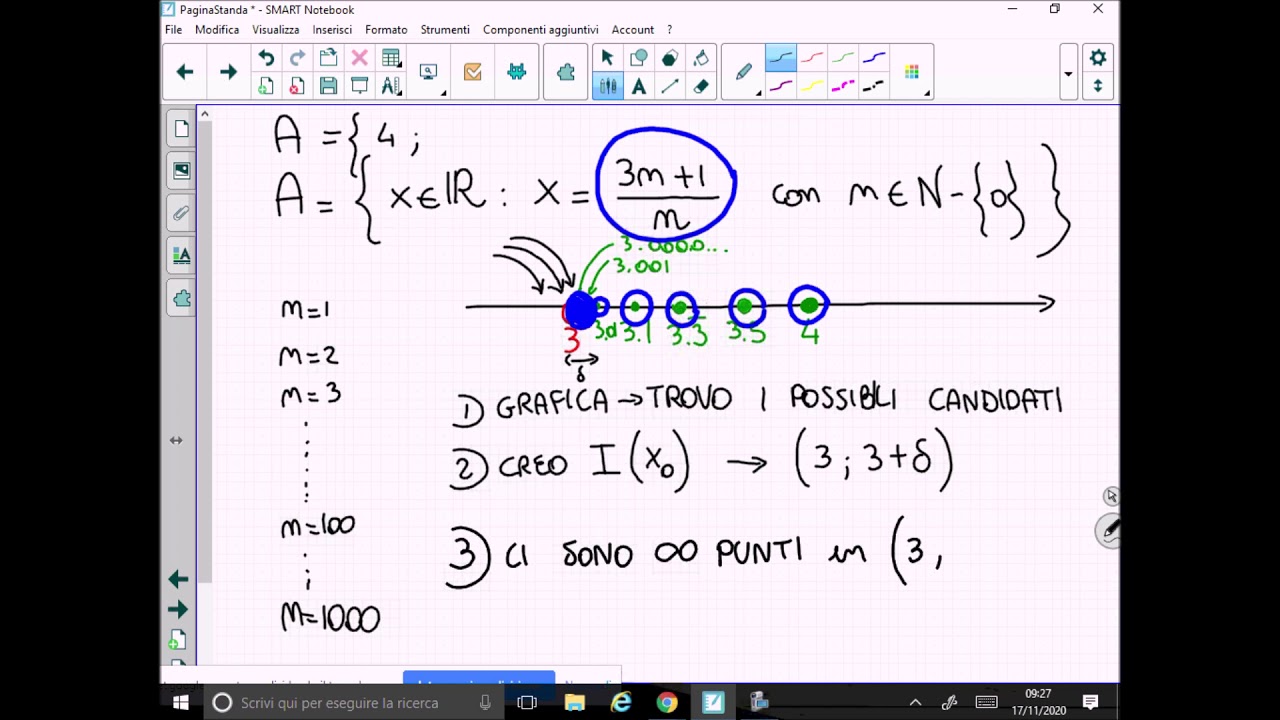The image size is (1280, 720).
Task: Add a new page icon
Action: (x=266, y=87)
